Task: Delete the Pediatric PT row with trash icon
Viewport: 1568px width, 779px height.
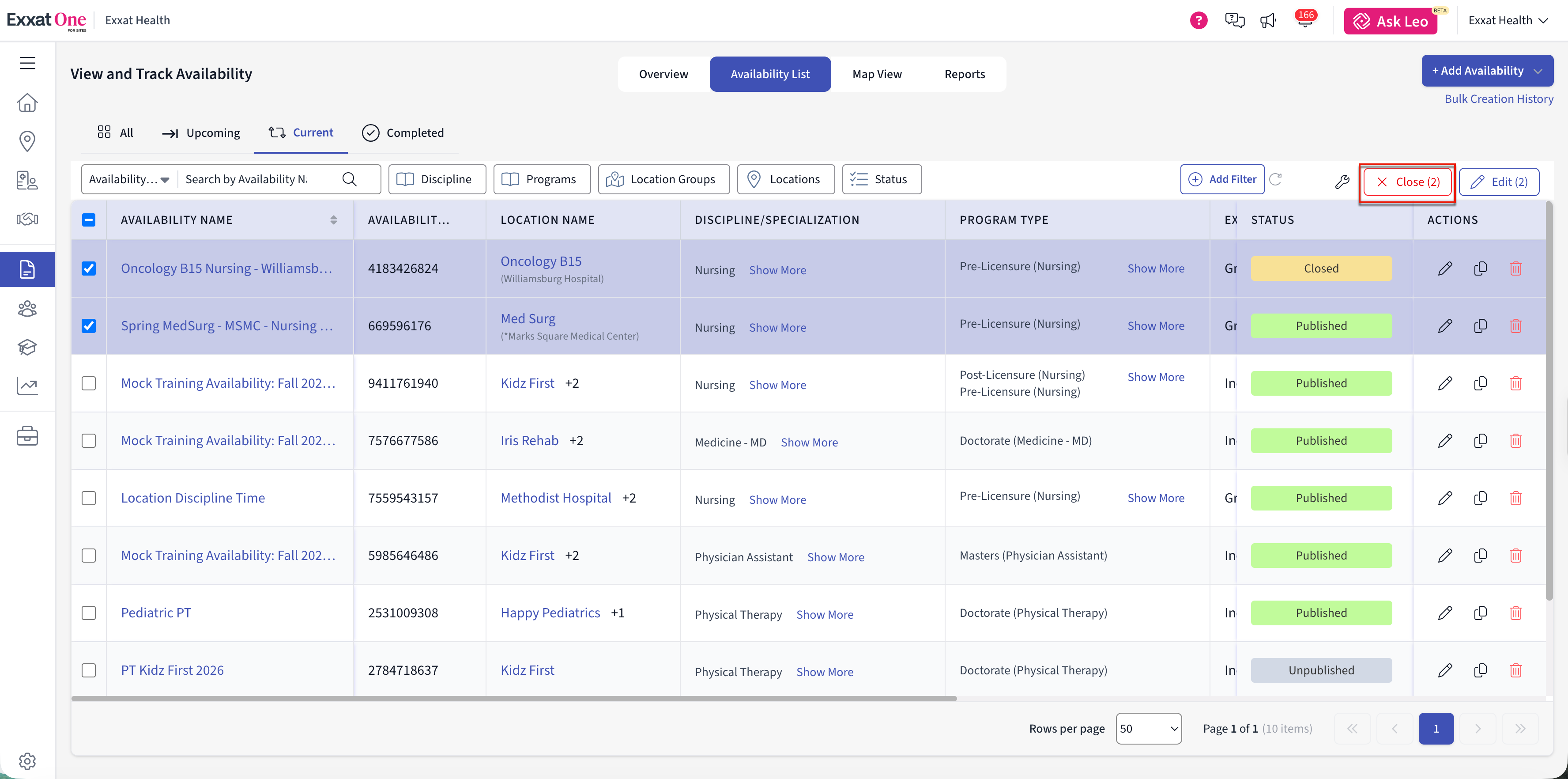Action: point(1515,613)
